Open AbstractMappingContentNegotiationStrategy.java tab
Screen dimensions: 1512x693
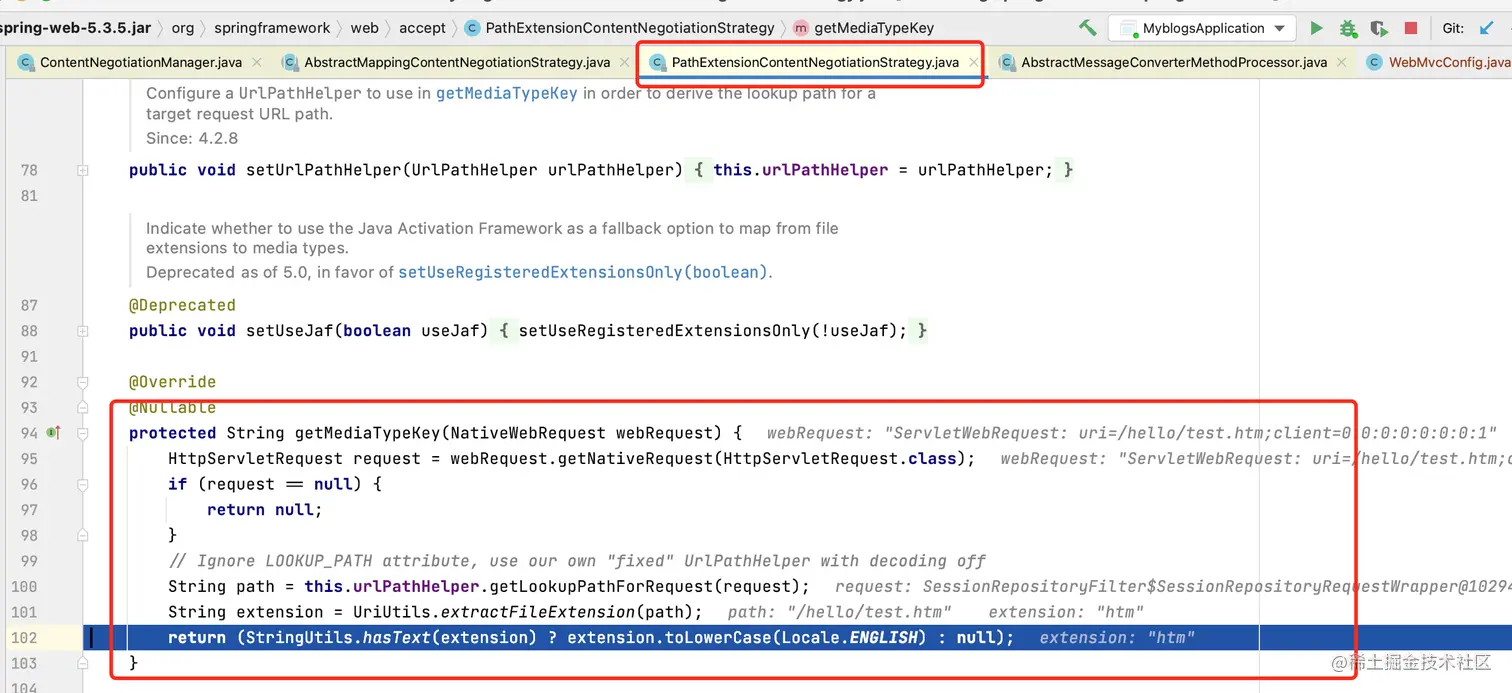coord(457,62)
